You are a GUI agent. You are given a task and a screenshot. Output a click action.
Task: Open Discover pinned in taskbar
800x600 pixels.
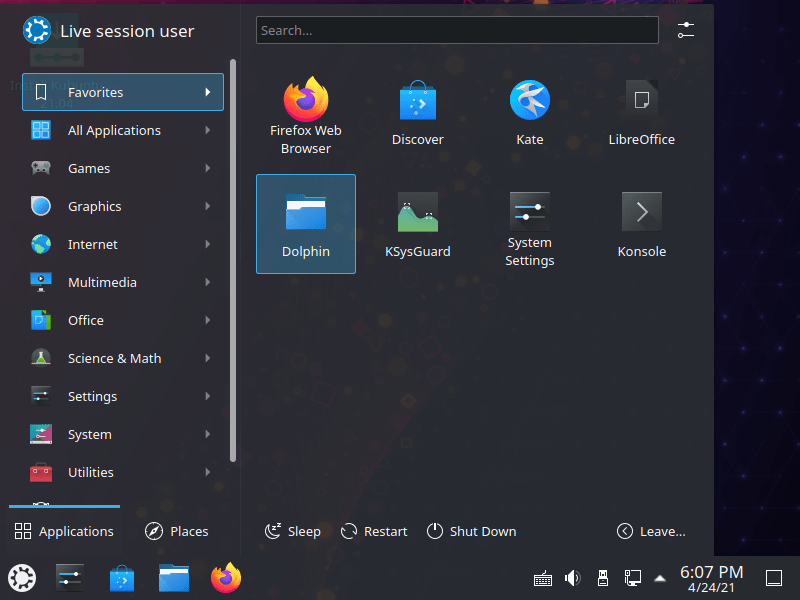point(122,578)
